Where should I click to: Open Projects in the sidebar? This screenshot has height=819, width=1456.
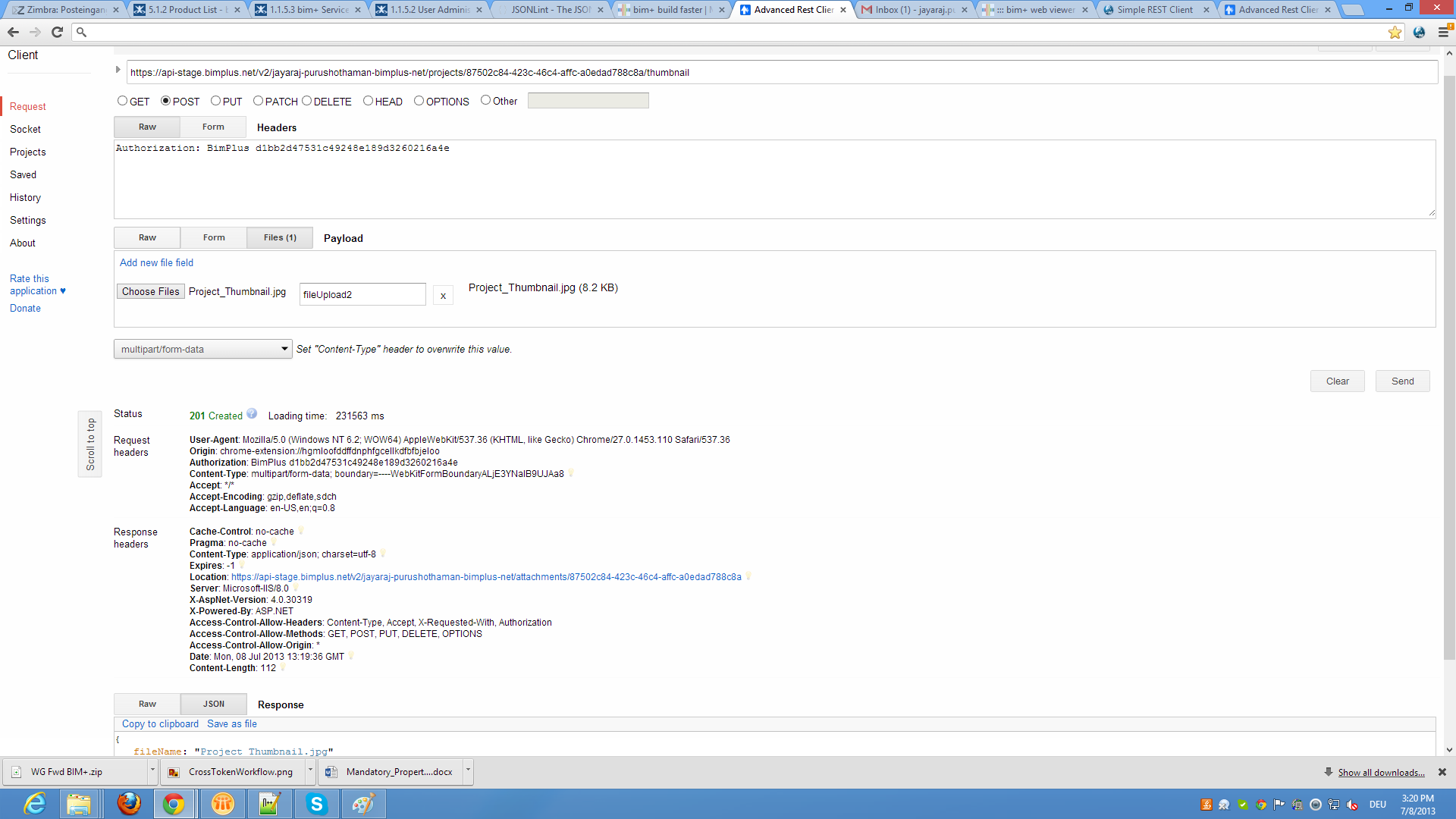[27, 152]
